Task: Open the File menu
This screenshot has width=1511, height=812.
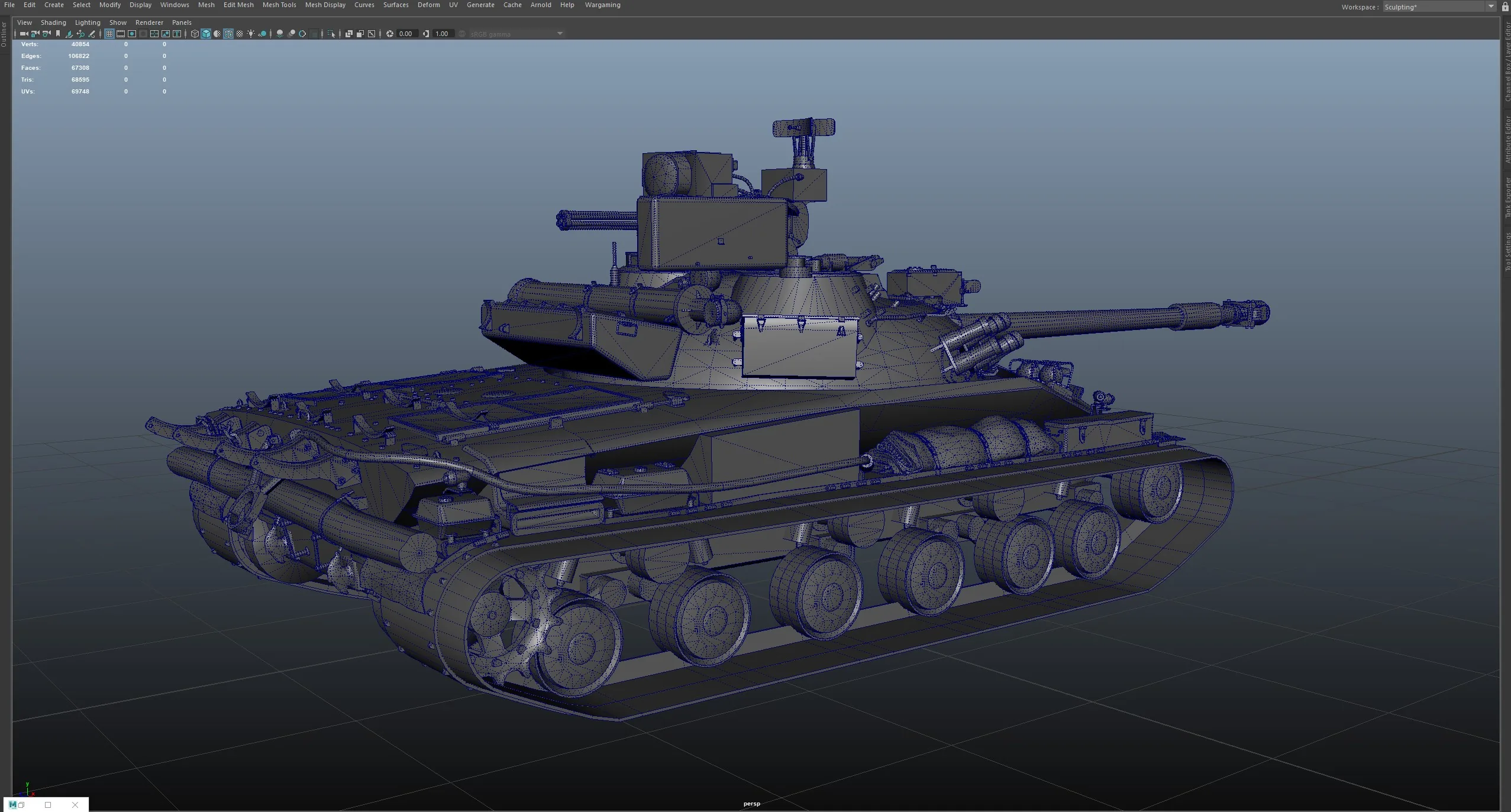Action: click(9, 5)
